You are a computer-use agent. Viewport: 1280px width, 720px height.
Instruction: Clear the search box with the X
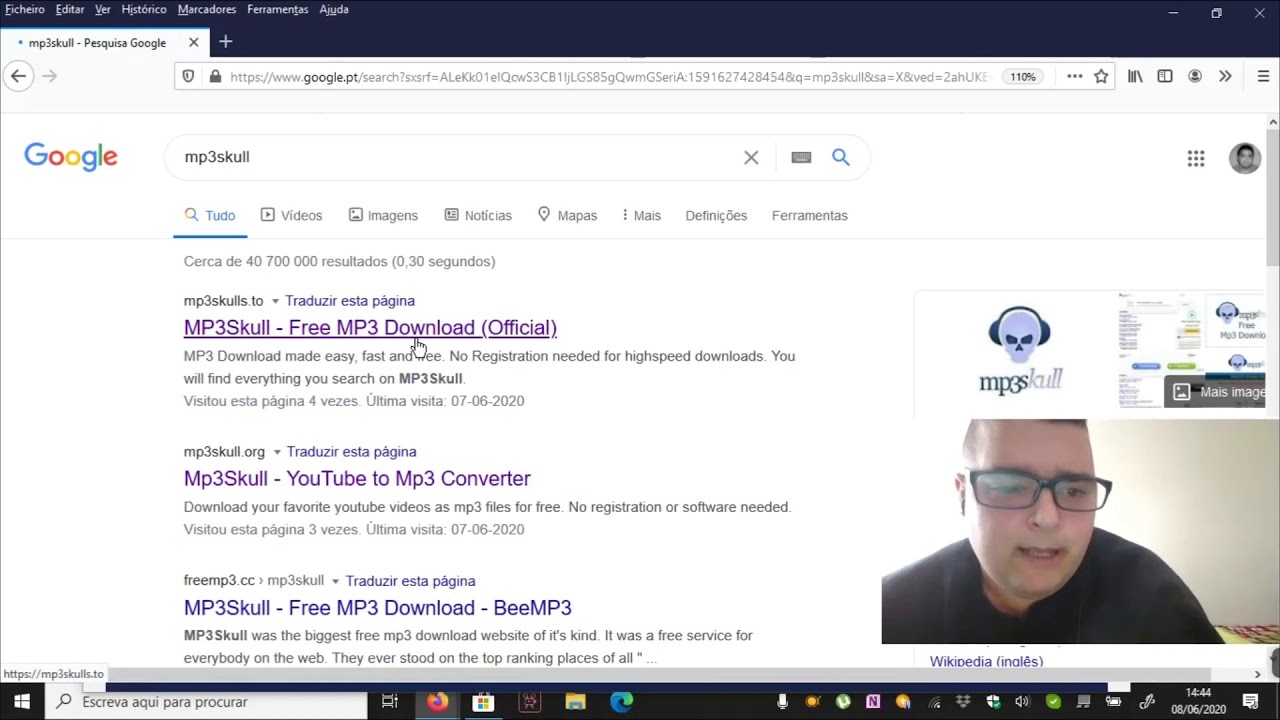(x=751, y=157)
